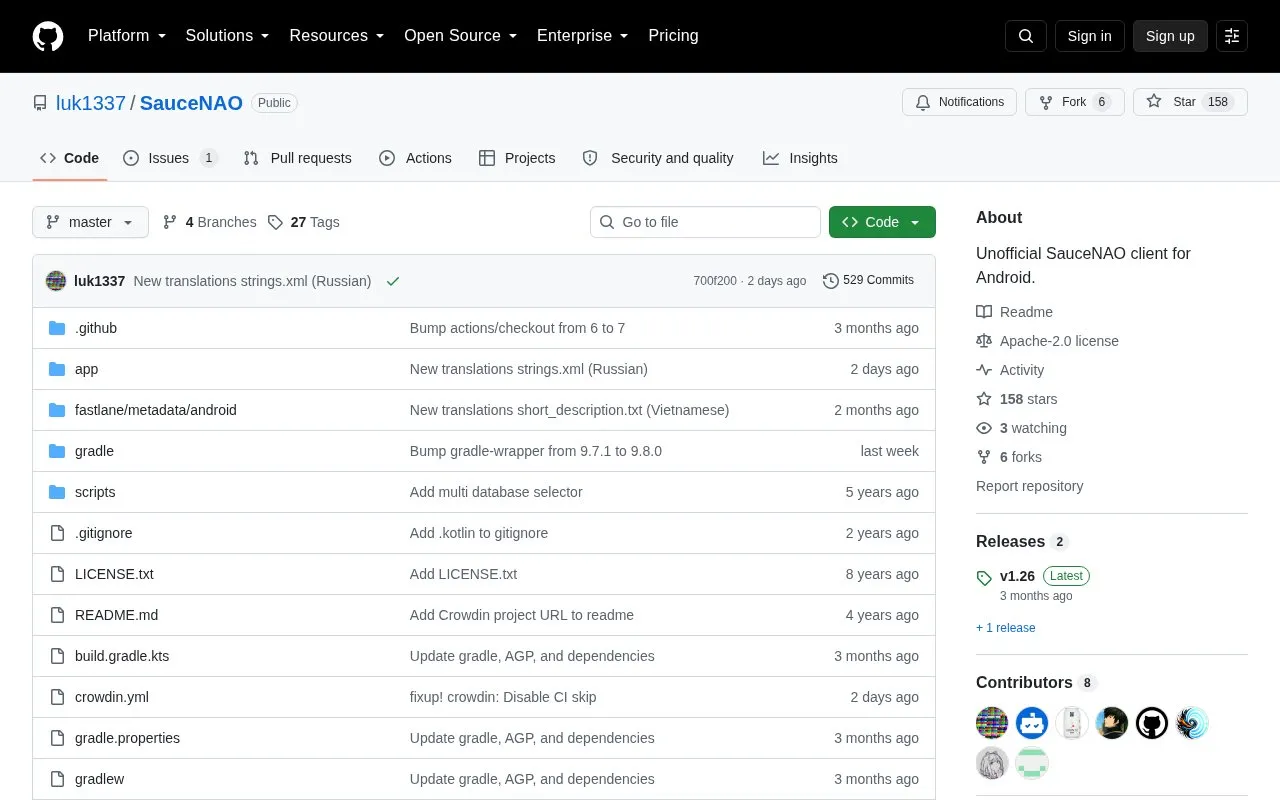Click the v1.26 release tag icon
Viewport: 1280px width, 800px height.
[984, 577]
